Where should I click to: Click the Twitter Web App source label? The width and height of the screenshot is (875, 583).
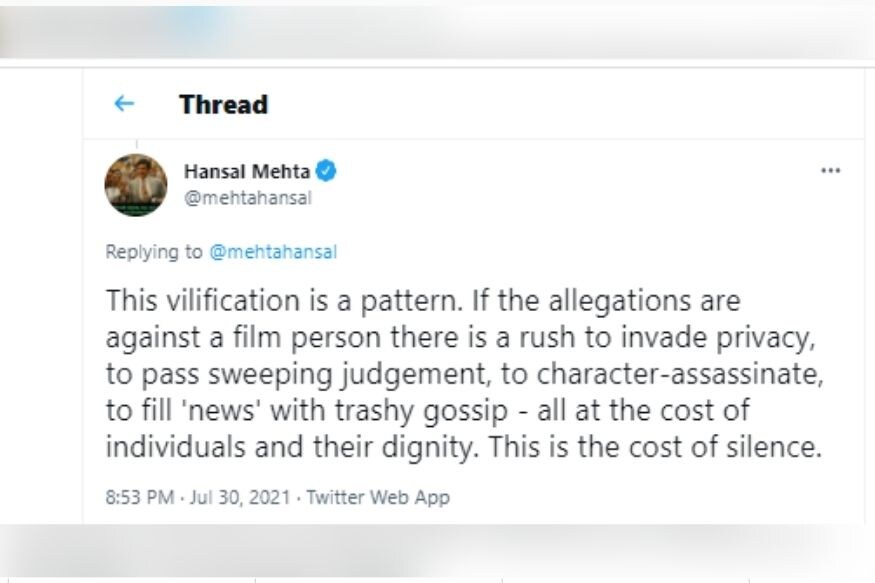(x=378, y=497)
